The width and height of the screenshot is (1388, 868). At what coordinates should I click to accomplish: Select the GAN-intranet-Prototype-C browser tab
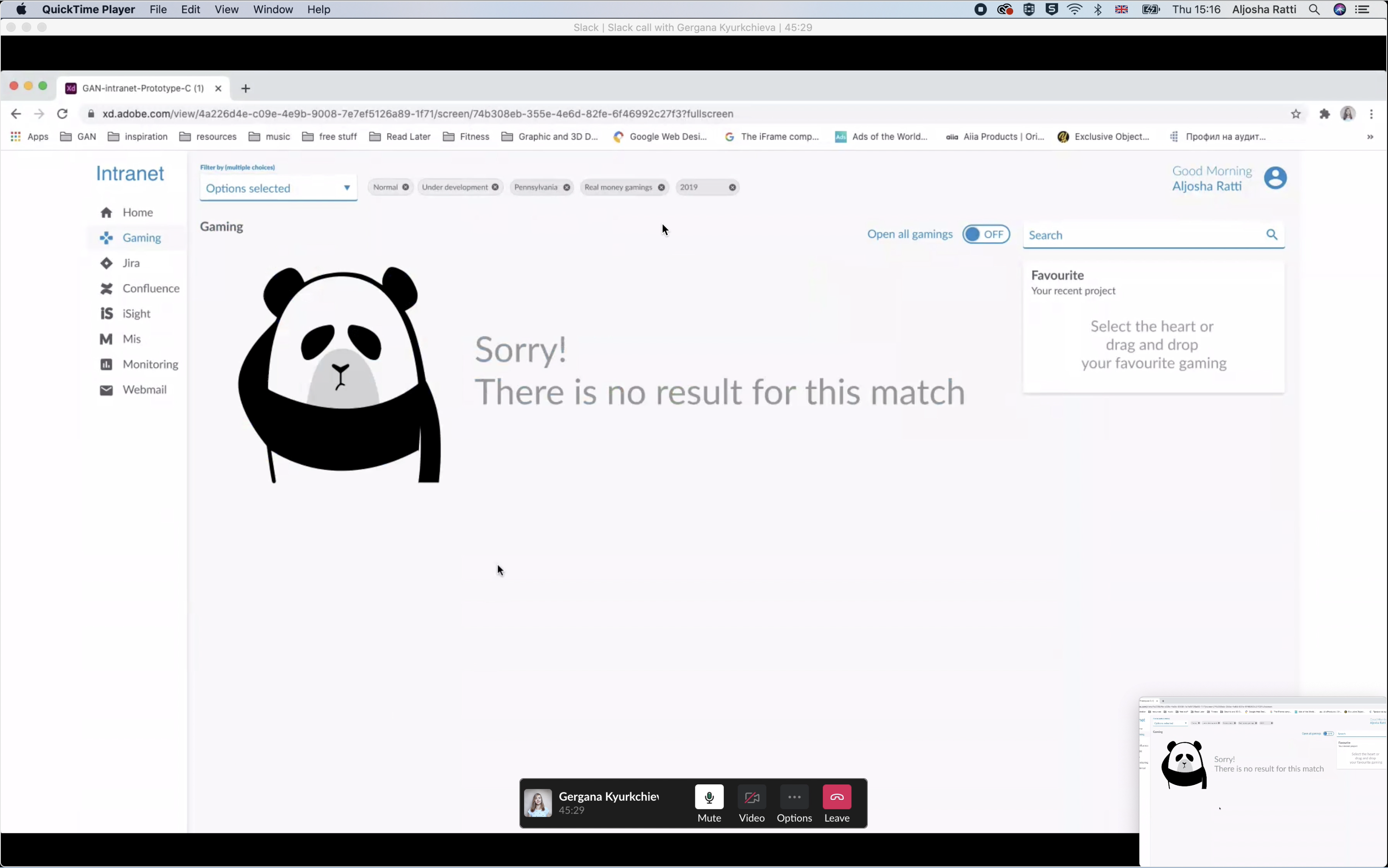click(142, 88)
